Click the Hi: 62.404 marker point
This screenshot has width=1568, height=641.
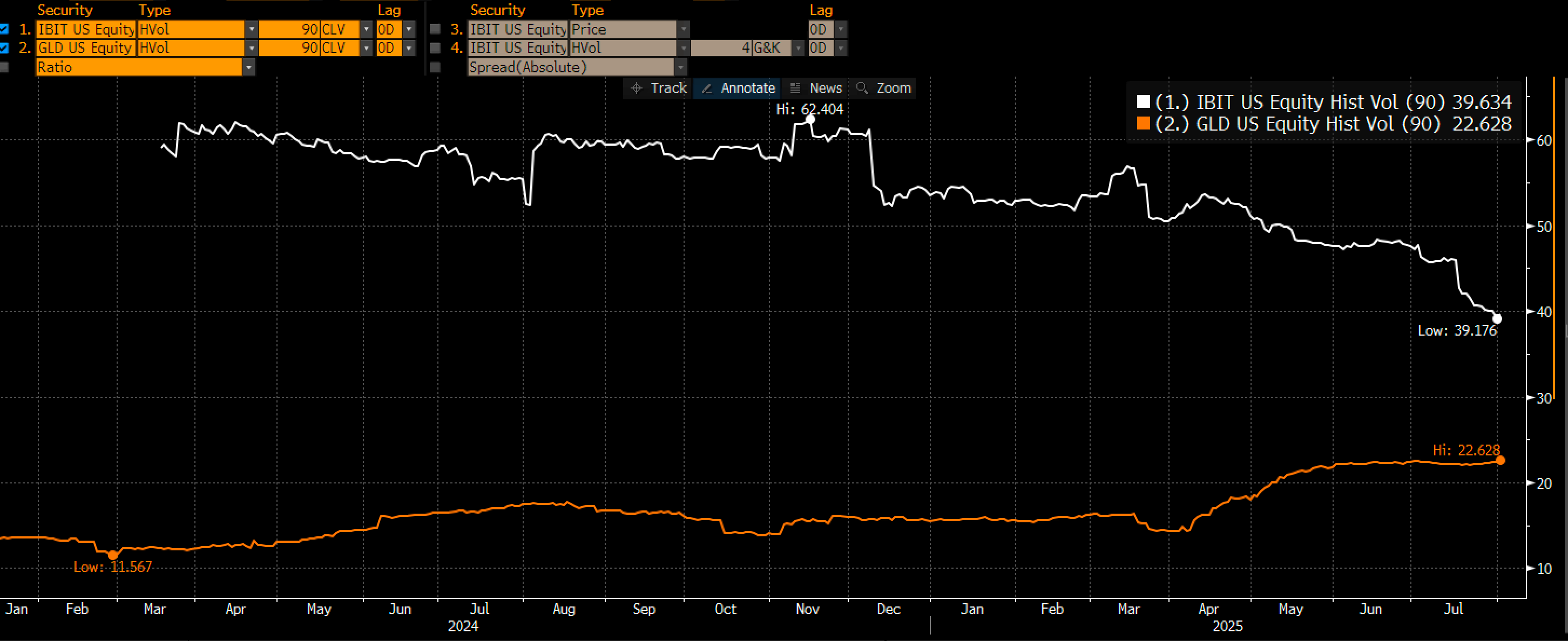pos(811,120)
